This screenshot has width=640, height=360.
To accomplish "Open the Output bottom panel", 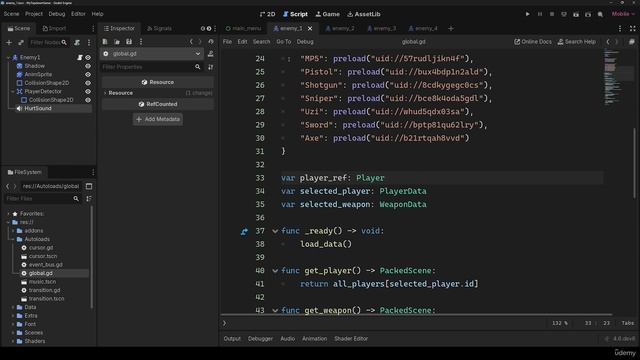I will tap(232, 339).
